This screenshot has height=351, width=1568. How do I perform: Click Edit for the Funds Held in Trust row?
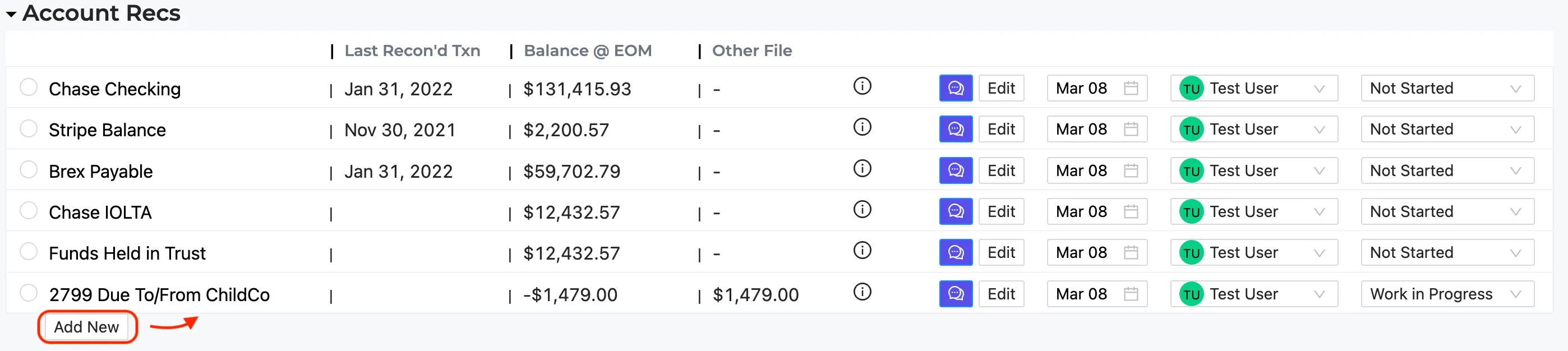tap(1000, 252)
